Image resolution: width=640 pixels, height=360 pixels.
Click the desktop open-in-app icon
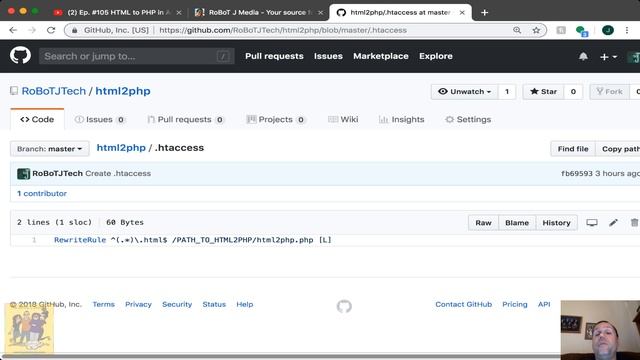click(592, 222)
